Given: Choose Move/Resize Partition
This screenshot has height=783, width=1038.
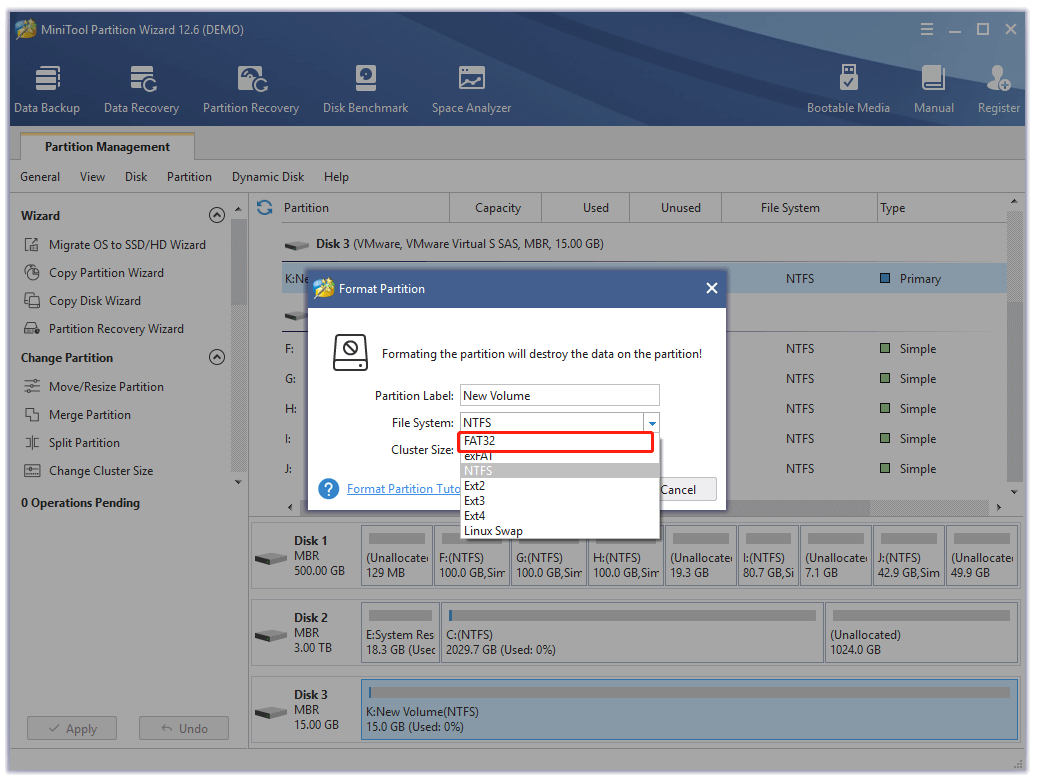Looking at the screenshot, I should (x=94, y=387).
